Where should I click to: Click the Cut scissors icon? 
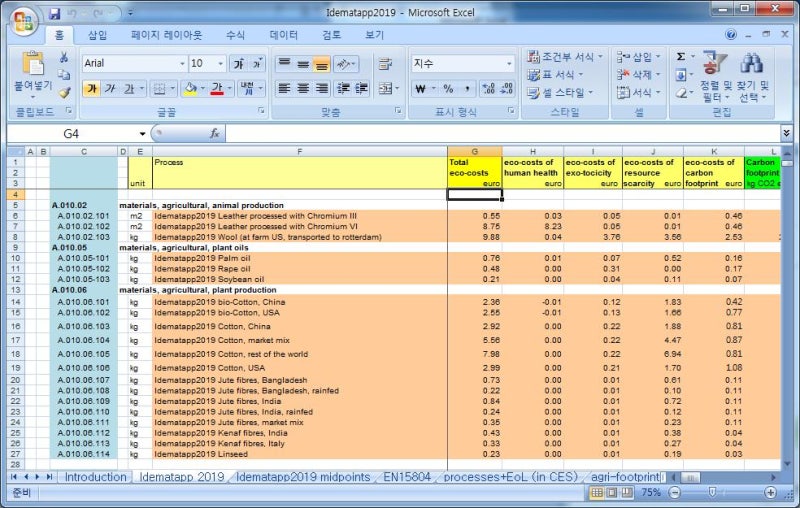64,58
